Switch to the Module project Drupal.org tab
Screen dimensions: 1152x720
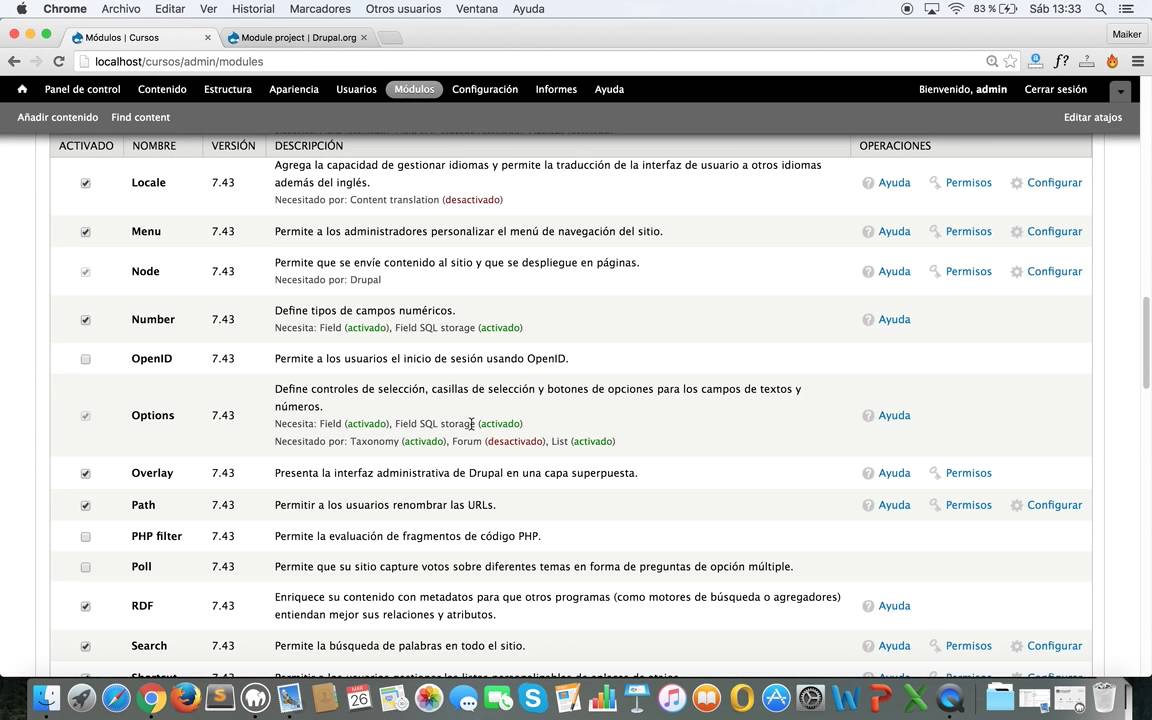point(298,37)
